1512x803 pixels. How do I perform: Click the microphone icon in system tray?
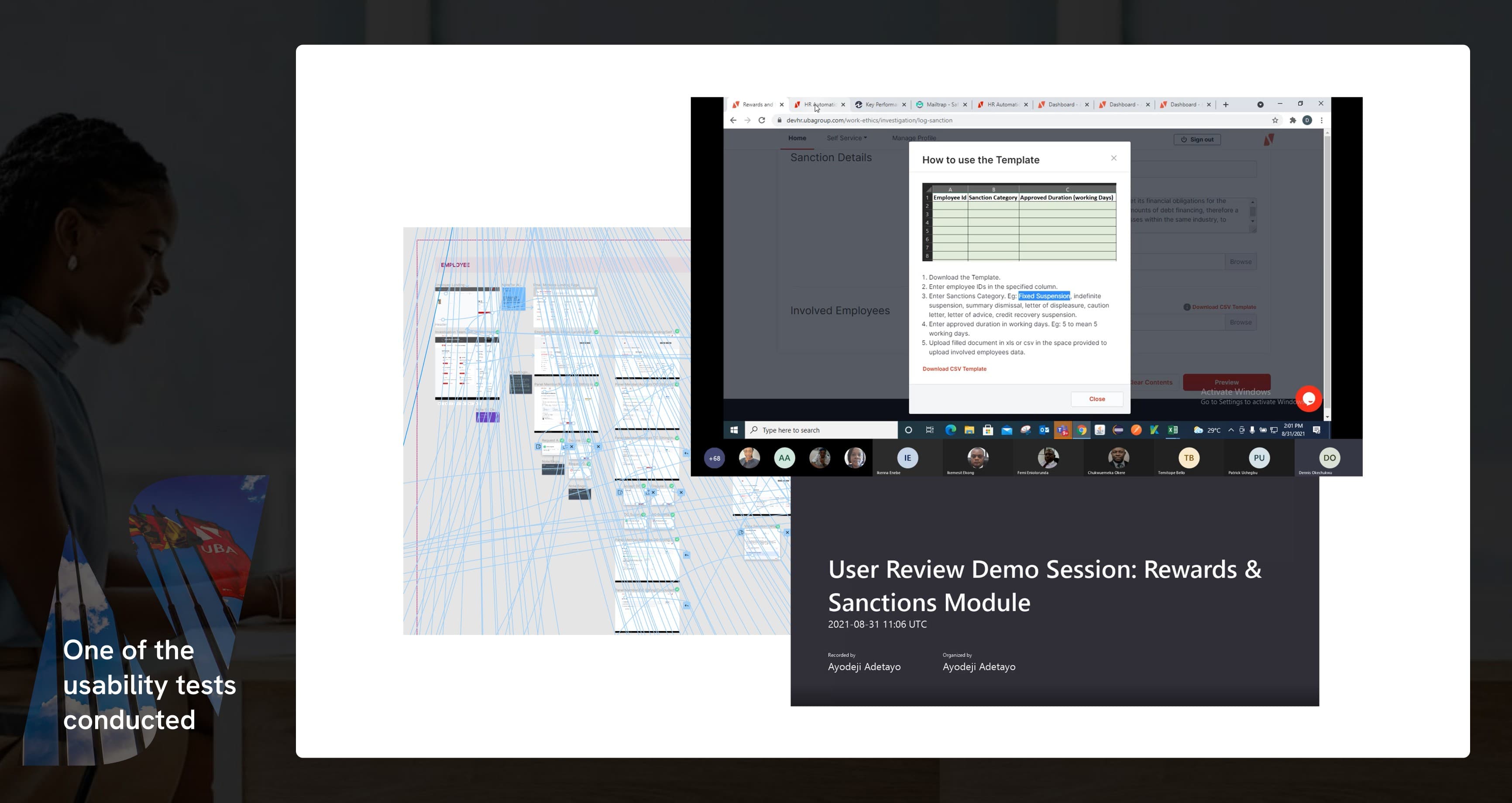tap(1252, 430)
